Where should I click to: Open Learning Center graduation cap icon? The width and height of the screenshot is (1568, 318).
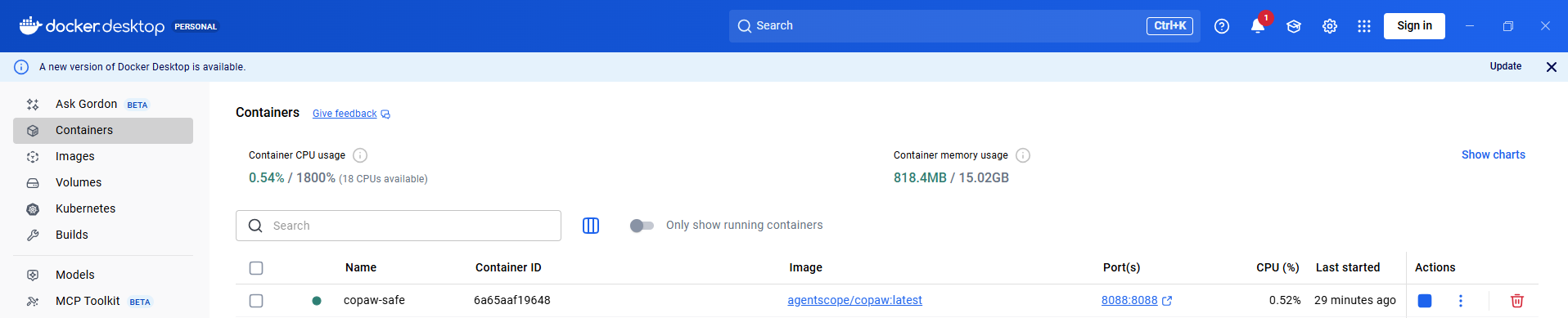click(1294, 26)
